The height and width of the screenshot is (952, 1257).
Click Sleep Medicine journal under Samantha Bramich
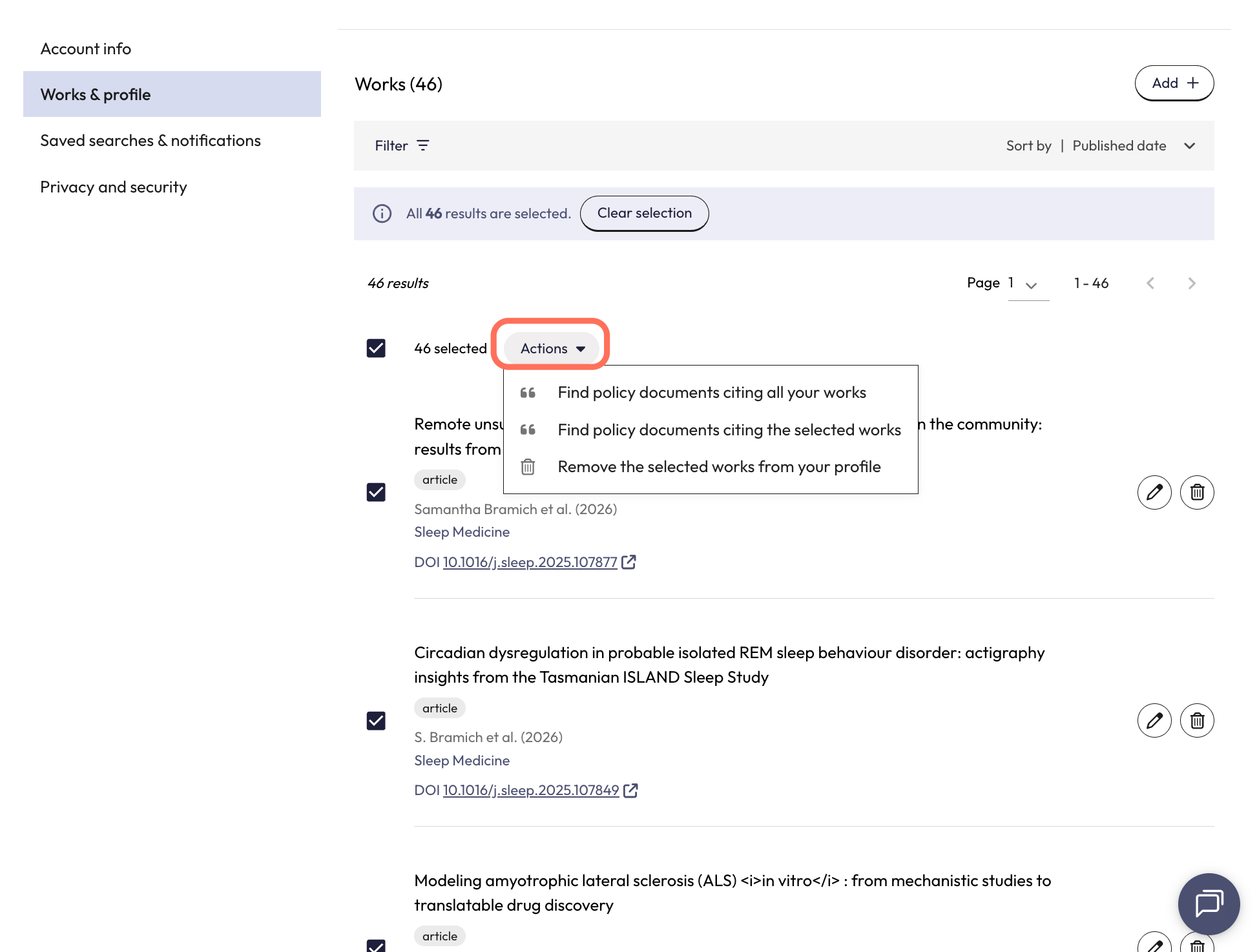tap(462, 532)
